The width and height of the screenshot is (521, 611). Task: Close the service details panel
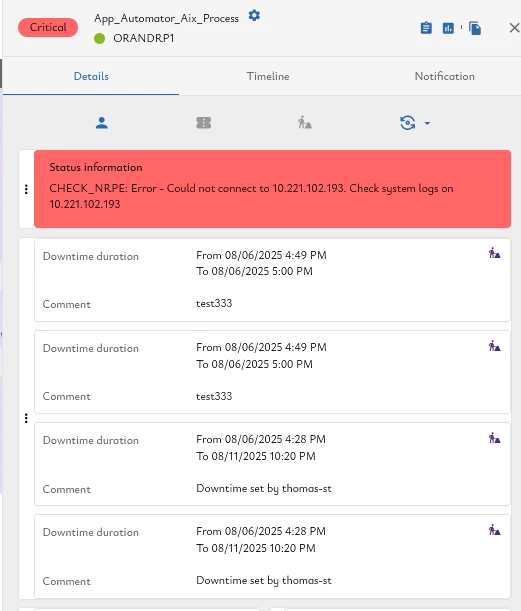[x=514, y=28]
